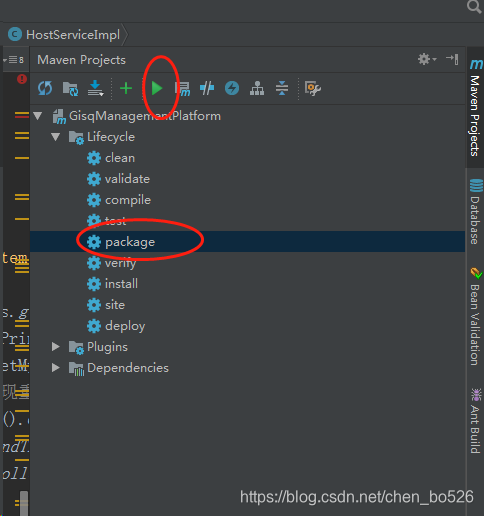Click the gear icon next to install
Image resolution: width=484 pixels, height=516 pixels.
click(94, 284)
